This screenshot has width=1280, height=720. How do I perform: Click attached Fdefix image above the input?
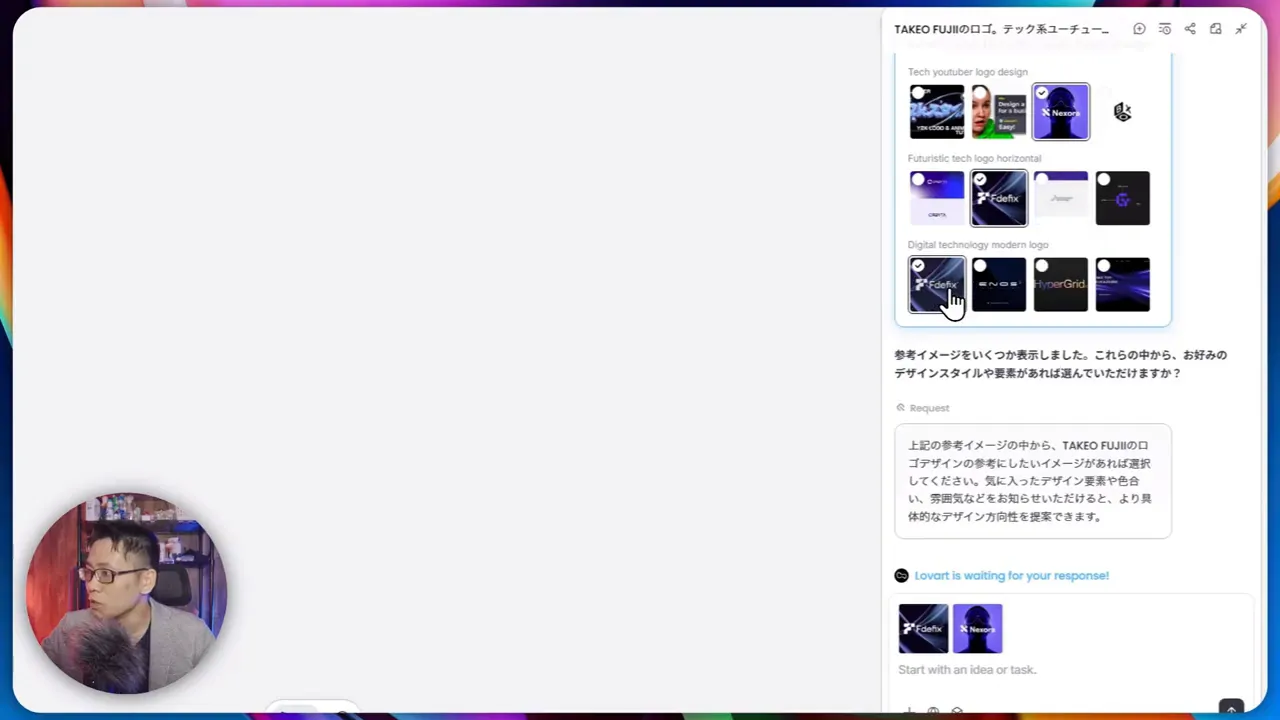click(923, 629)
